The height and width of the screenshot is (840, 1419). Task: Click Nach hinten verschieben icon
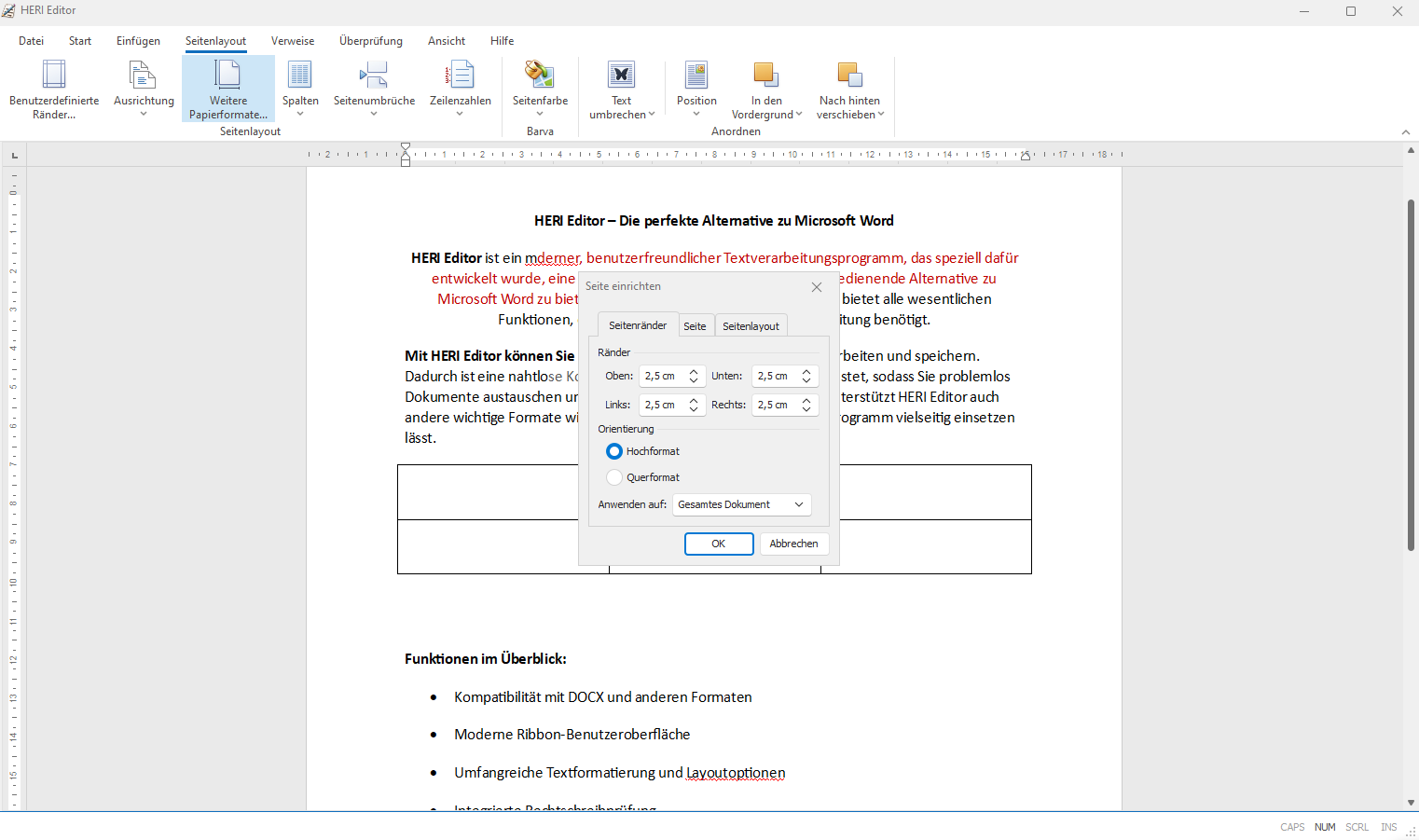click(x=849, y=76)
